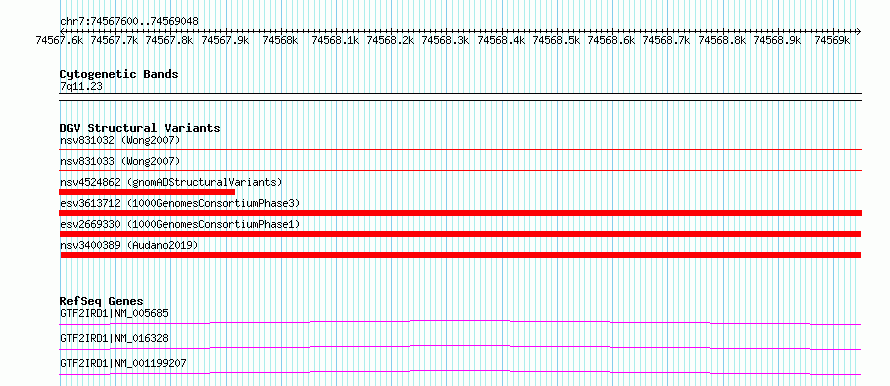Open esv3613712 1000GenomesConsortiumPhase3 label
Screen dimensions: 890x386
pyautogui.click(x=180, y=203)
